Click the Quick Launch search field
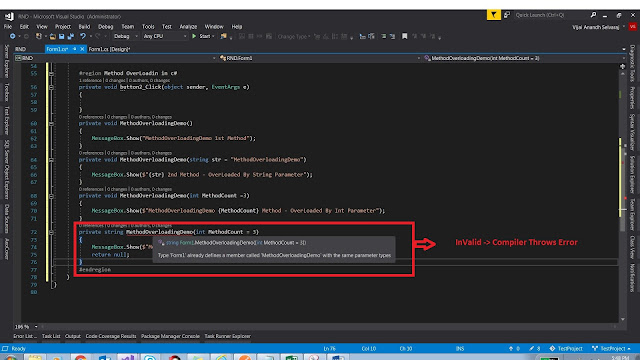This screenshot has width=640, height=360. click(551, 15)
